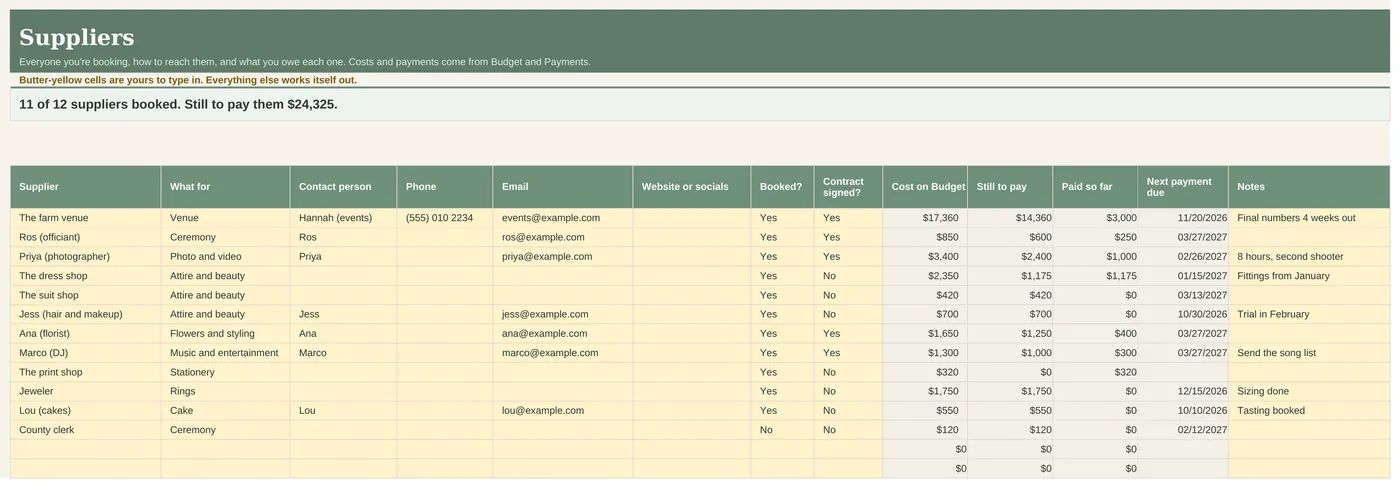This screenshot has width=1400, height=488.
Task: Click the 'Marco (DJ)' supplier cell
Action: 86,353
